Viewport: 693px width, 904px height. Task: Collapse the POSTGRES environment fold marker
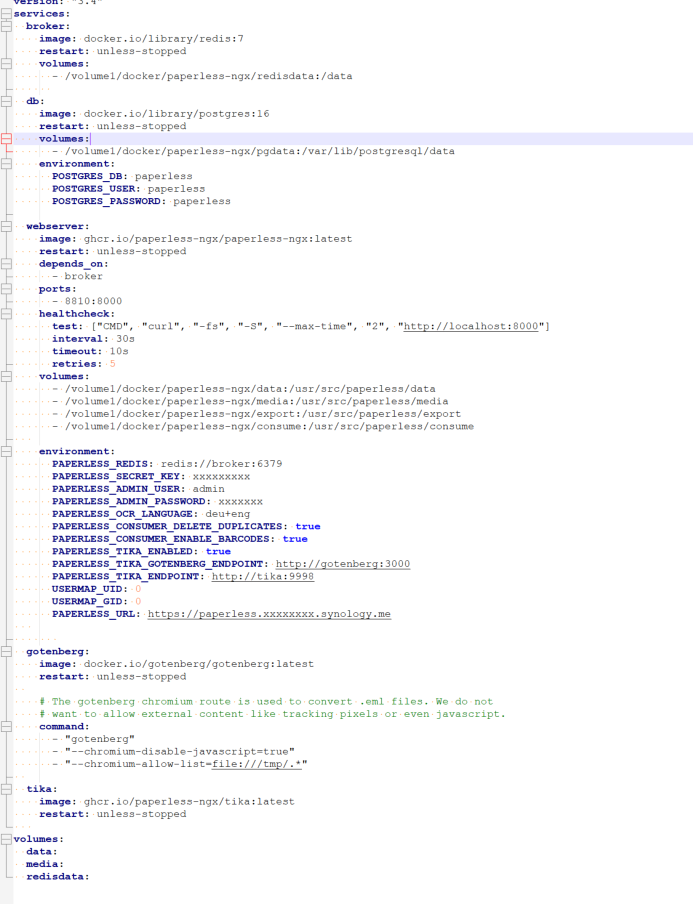(6, 164)
